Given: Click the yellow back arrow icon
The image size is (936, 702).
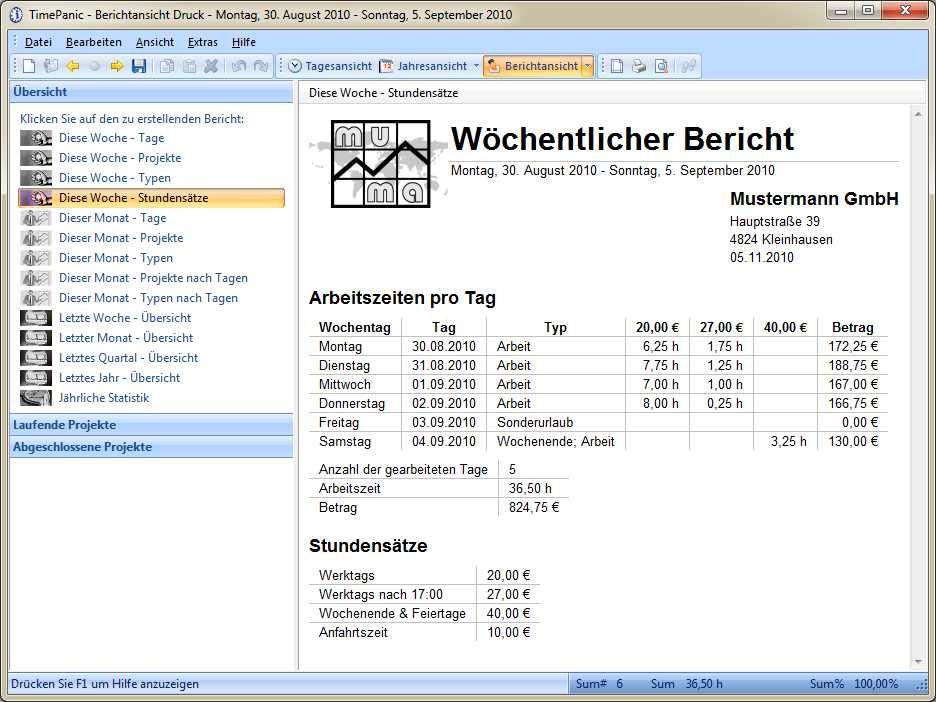Looking at the screenshot, I should (73, 66).
